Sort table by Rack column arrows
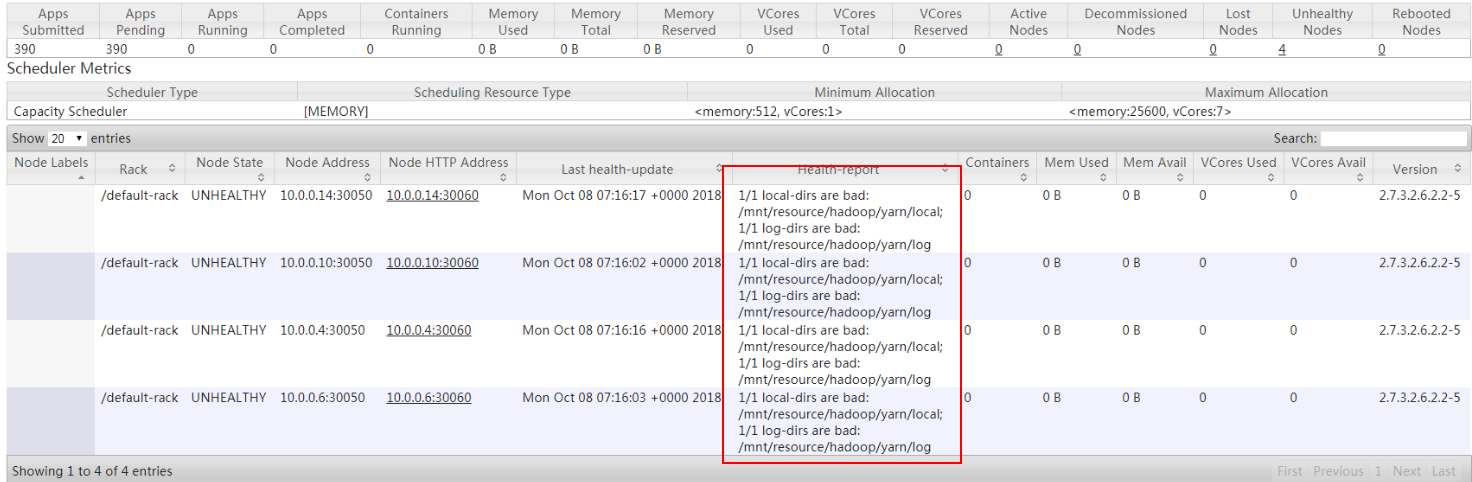1472x482 pixels. coord(171,169)
